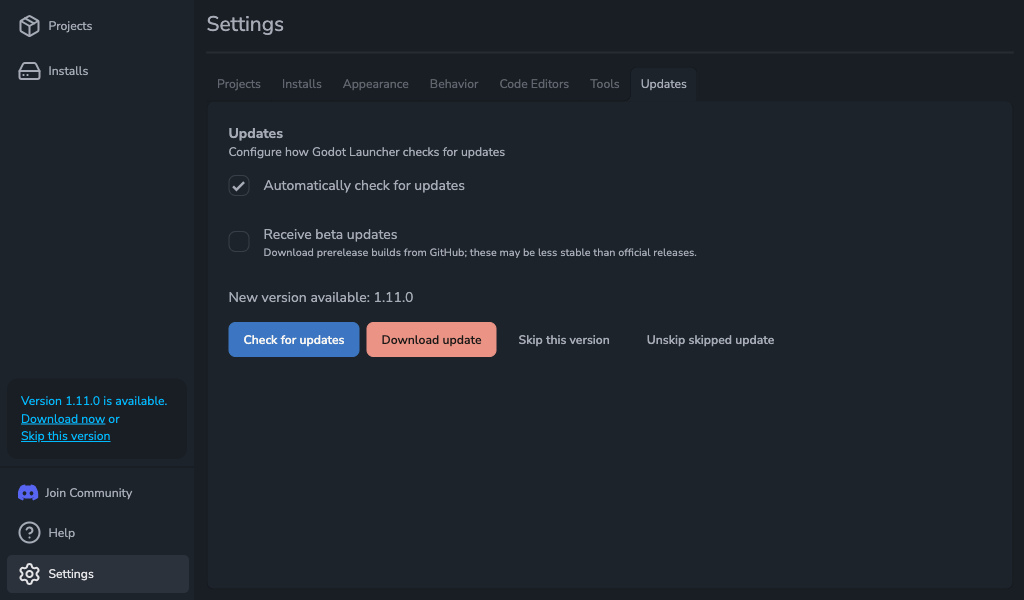1024x600 pixels.
Task: Follow the Download now link in sidebar
Action: pos(63,418)
